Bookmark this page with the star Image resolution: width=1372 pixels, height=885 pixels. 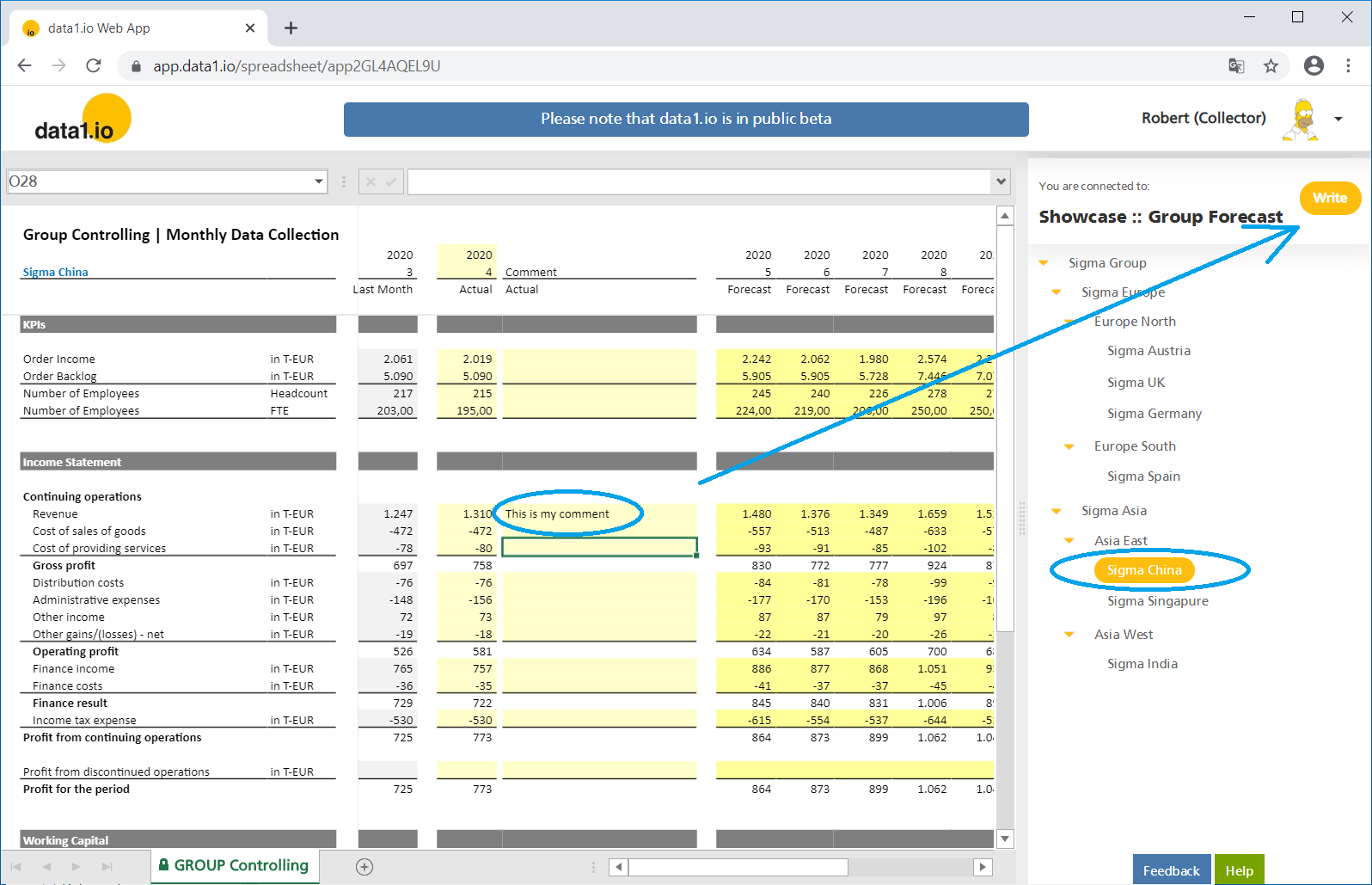click(x=1271, y=66)
